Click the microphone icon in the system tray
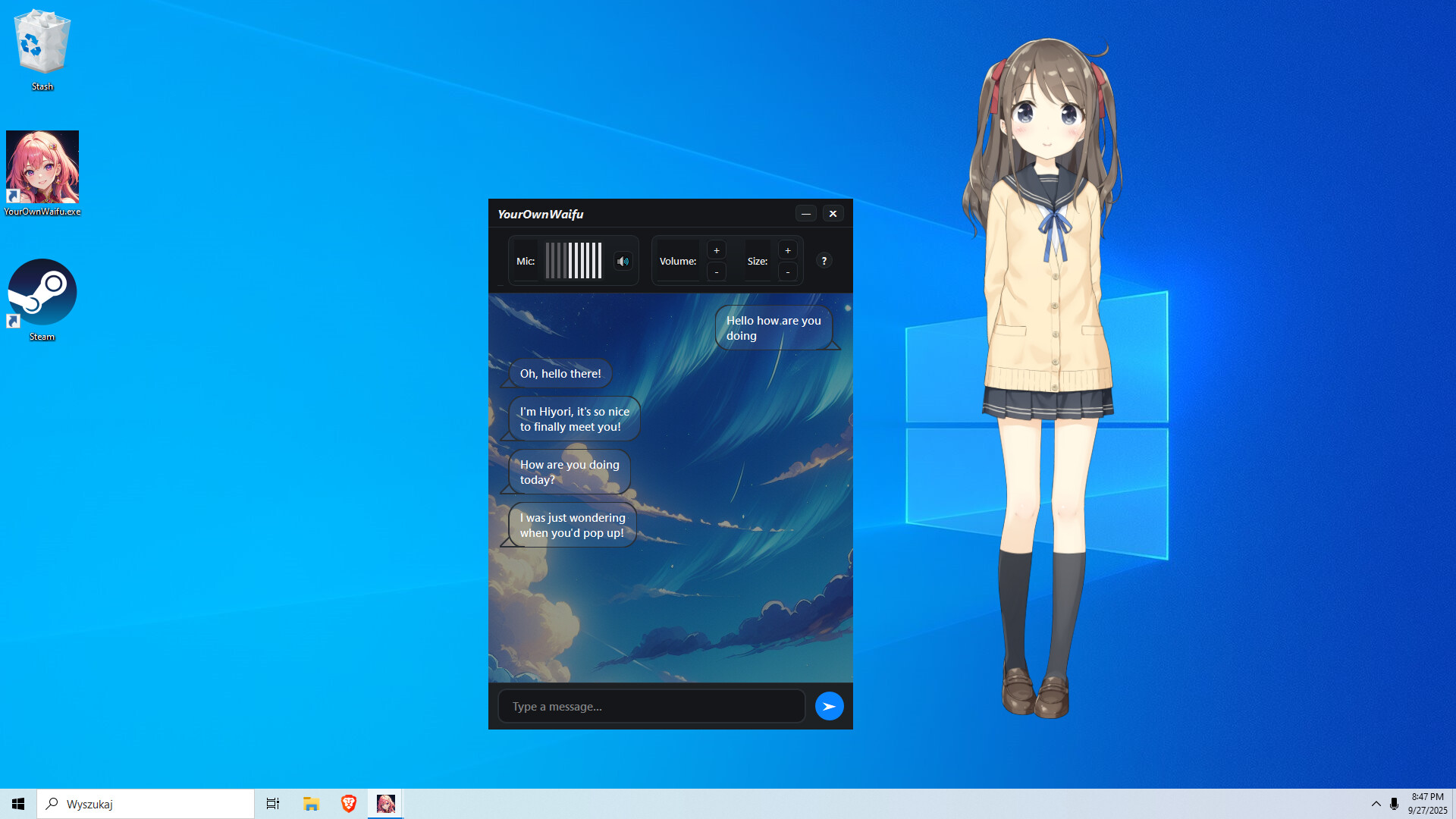 coord(1394,803)
